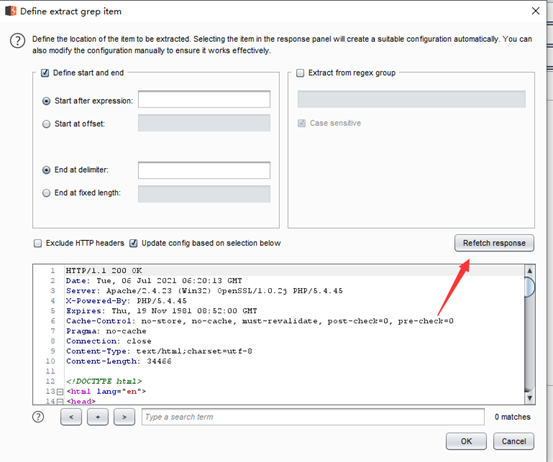Confirm the dialog with OK button
The height and width of the screenshot is (462, 553).
pyautogui.click(x=466, y=441)
